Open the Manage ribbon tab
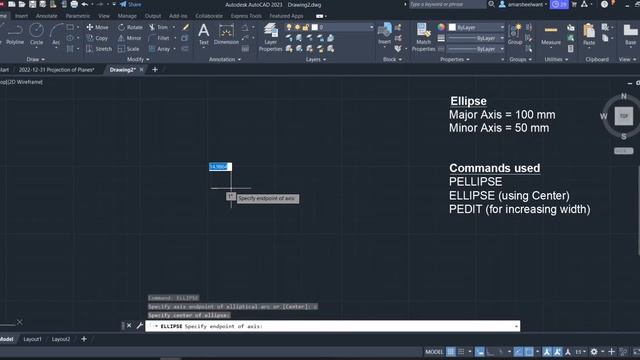The width and height of the screenshot is (640, 360). (127, 16)
